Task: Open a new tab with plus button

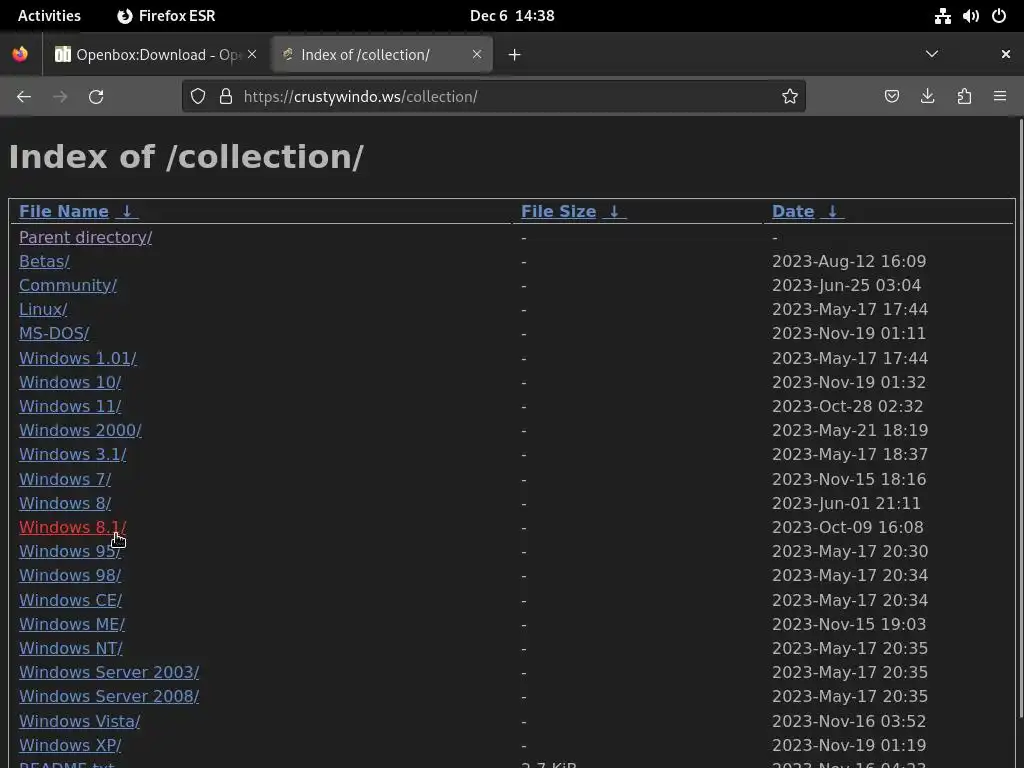Action: coord(515,55)
